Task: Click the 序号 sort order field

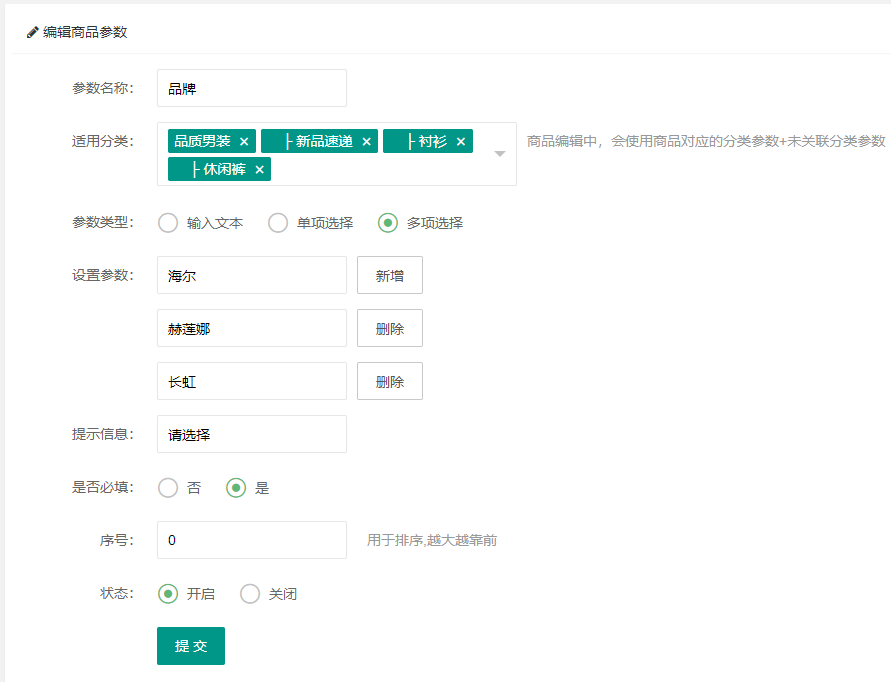Action: click(x=252, y=541)
